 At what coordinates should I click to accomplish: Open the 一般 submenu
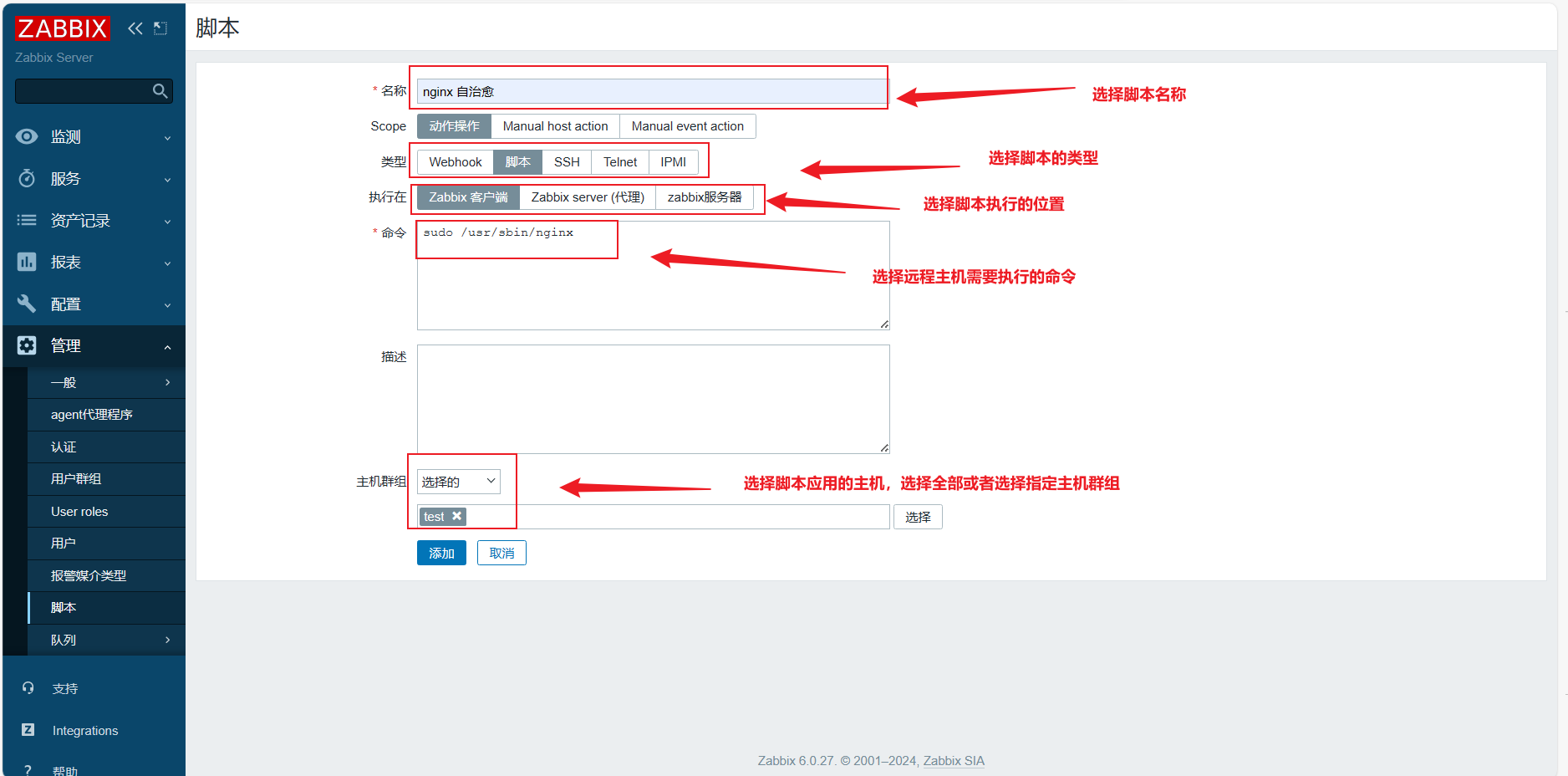tap(106, 382)
